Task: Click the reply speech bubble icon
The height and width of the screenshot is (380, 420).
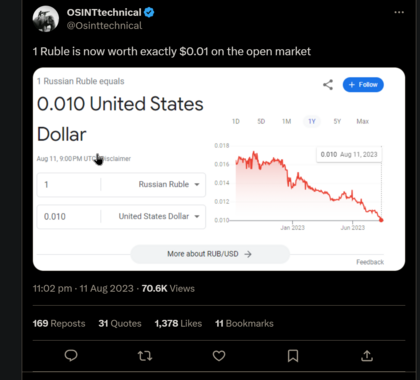Action: point(71,356)
